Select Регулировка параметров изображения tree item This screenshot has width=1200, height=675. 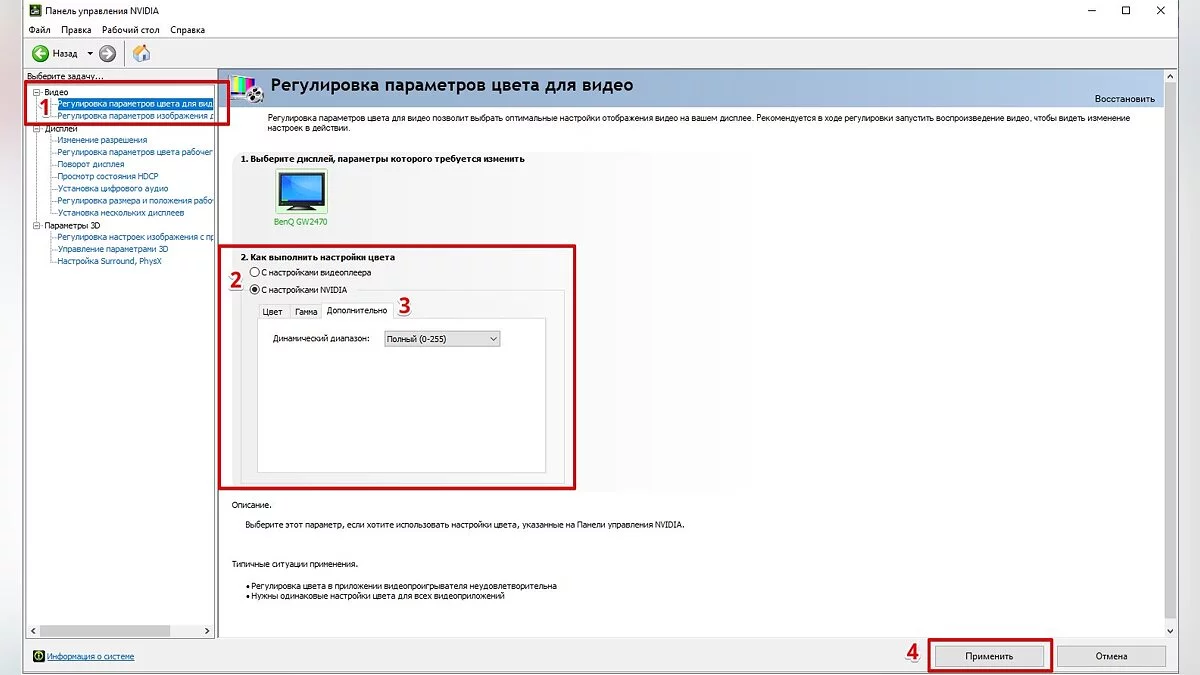pyautogui.click(x=135, y=116)
